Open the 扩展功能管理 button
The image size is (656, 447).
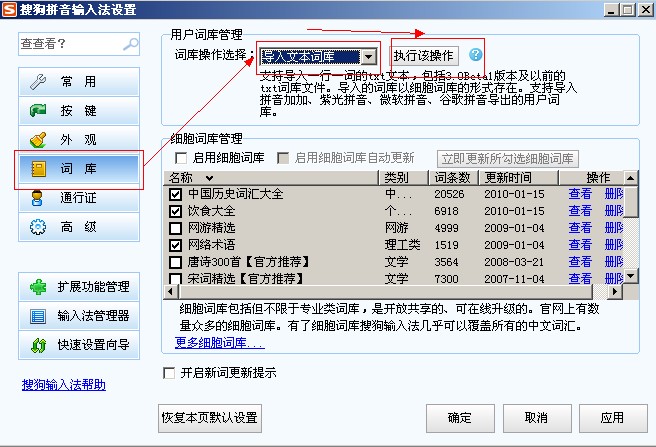[x=79, y=287]
